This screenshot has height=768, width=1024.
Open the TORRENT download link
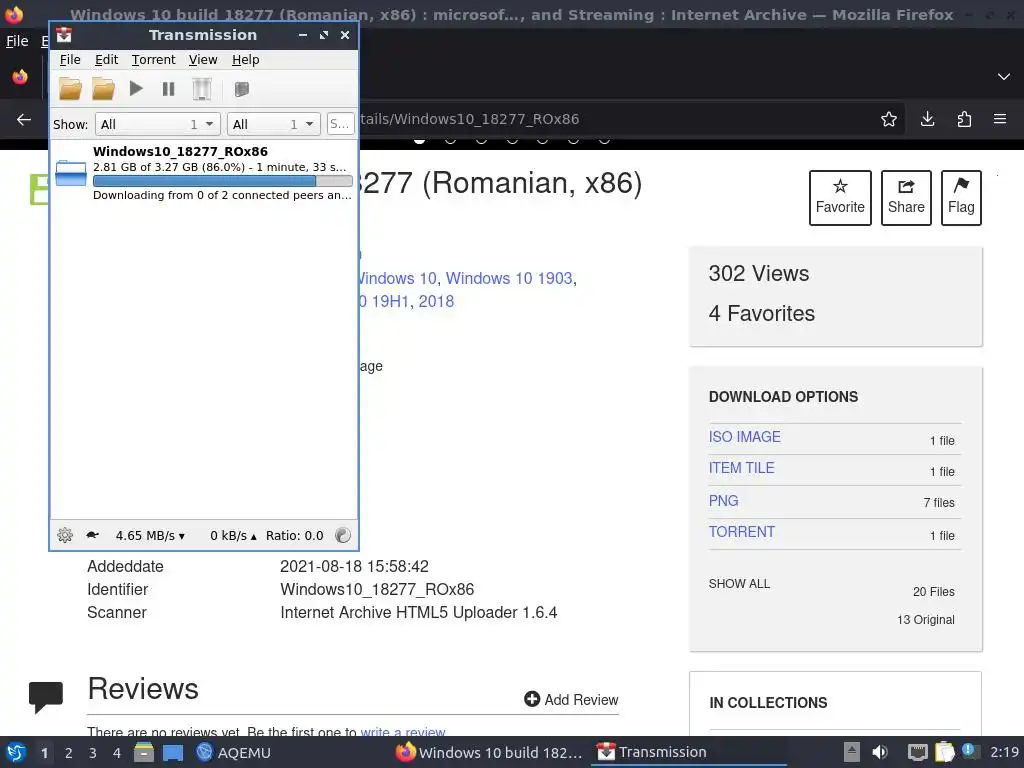click(742, 532)
